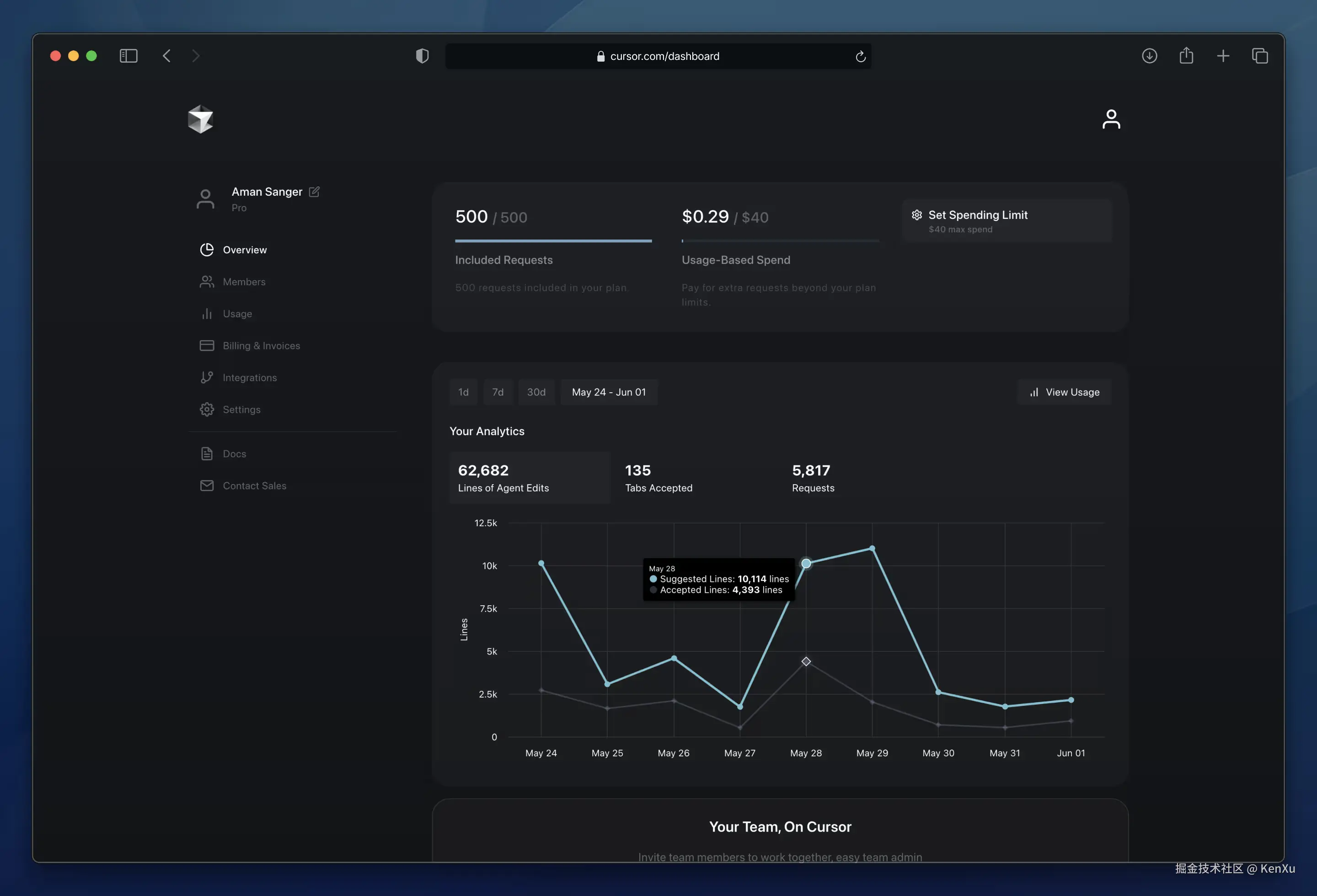Open the Members section in sidebar
The image size is (1317, 896).
[244, 282]
